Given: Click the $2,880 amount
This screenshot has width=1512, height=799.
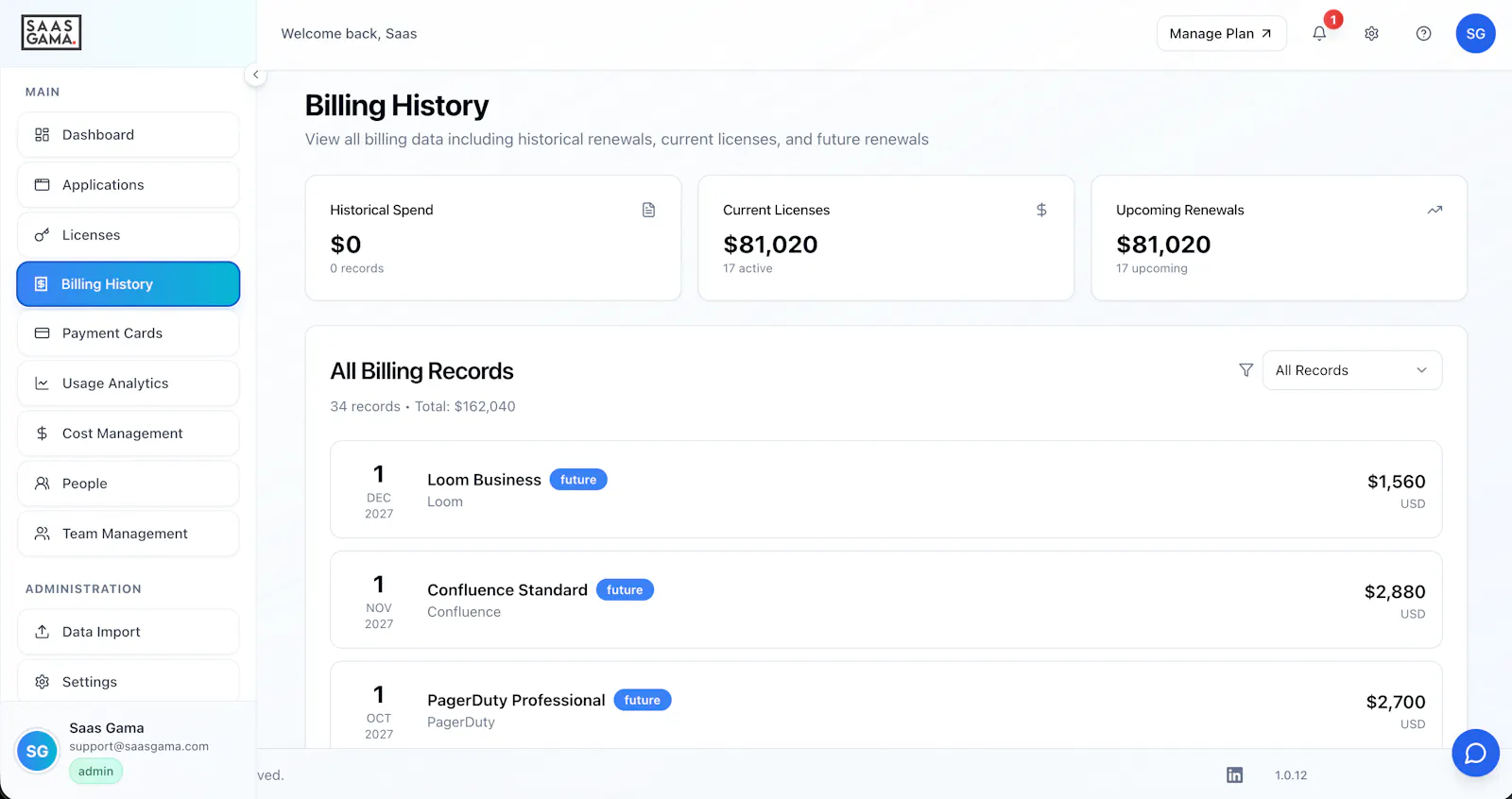Looking at the screenshot, I should 1395,592.
